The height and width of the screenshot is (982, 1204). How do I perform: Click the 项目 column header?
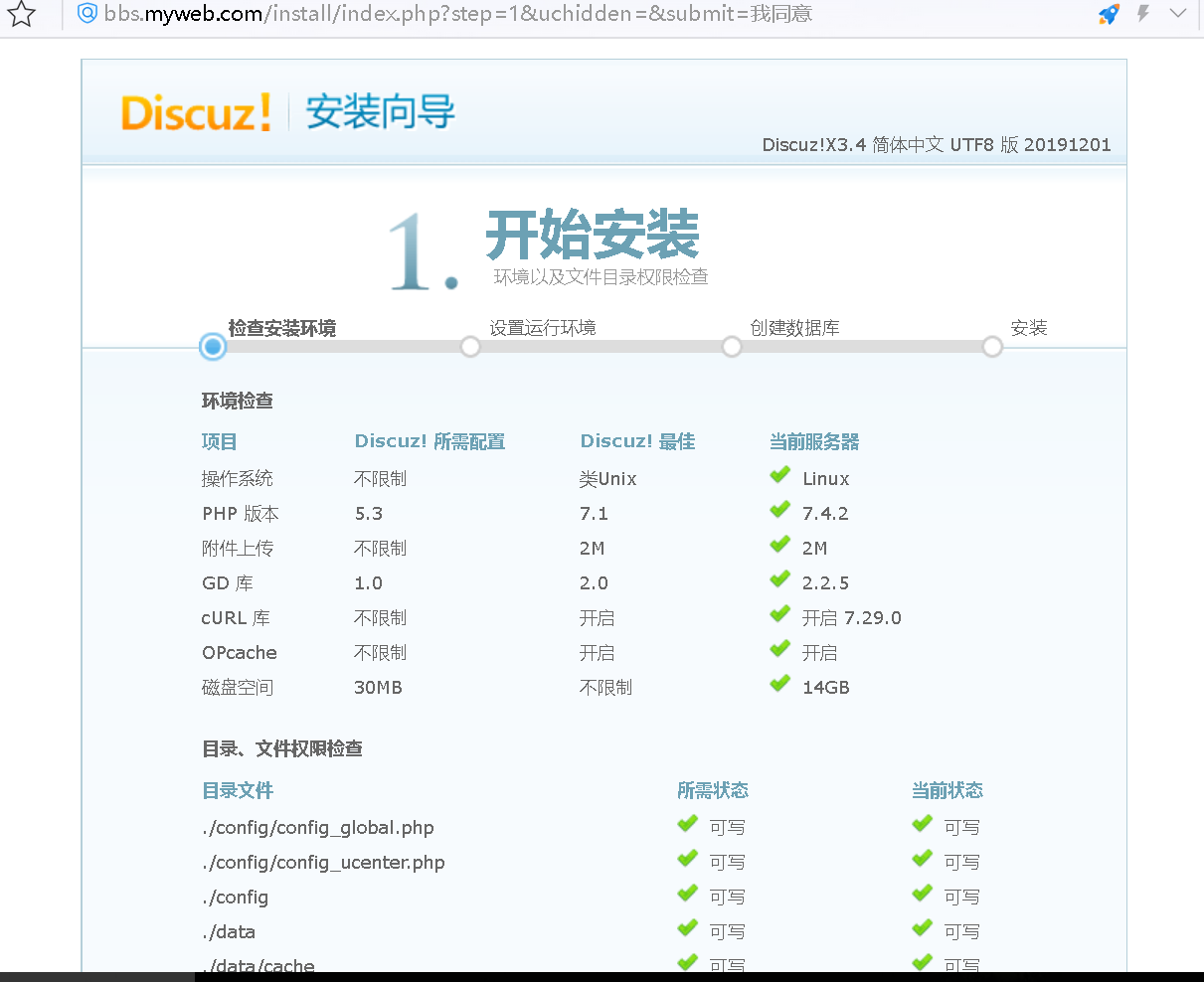(x=220, y=441)
